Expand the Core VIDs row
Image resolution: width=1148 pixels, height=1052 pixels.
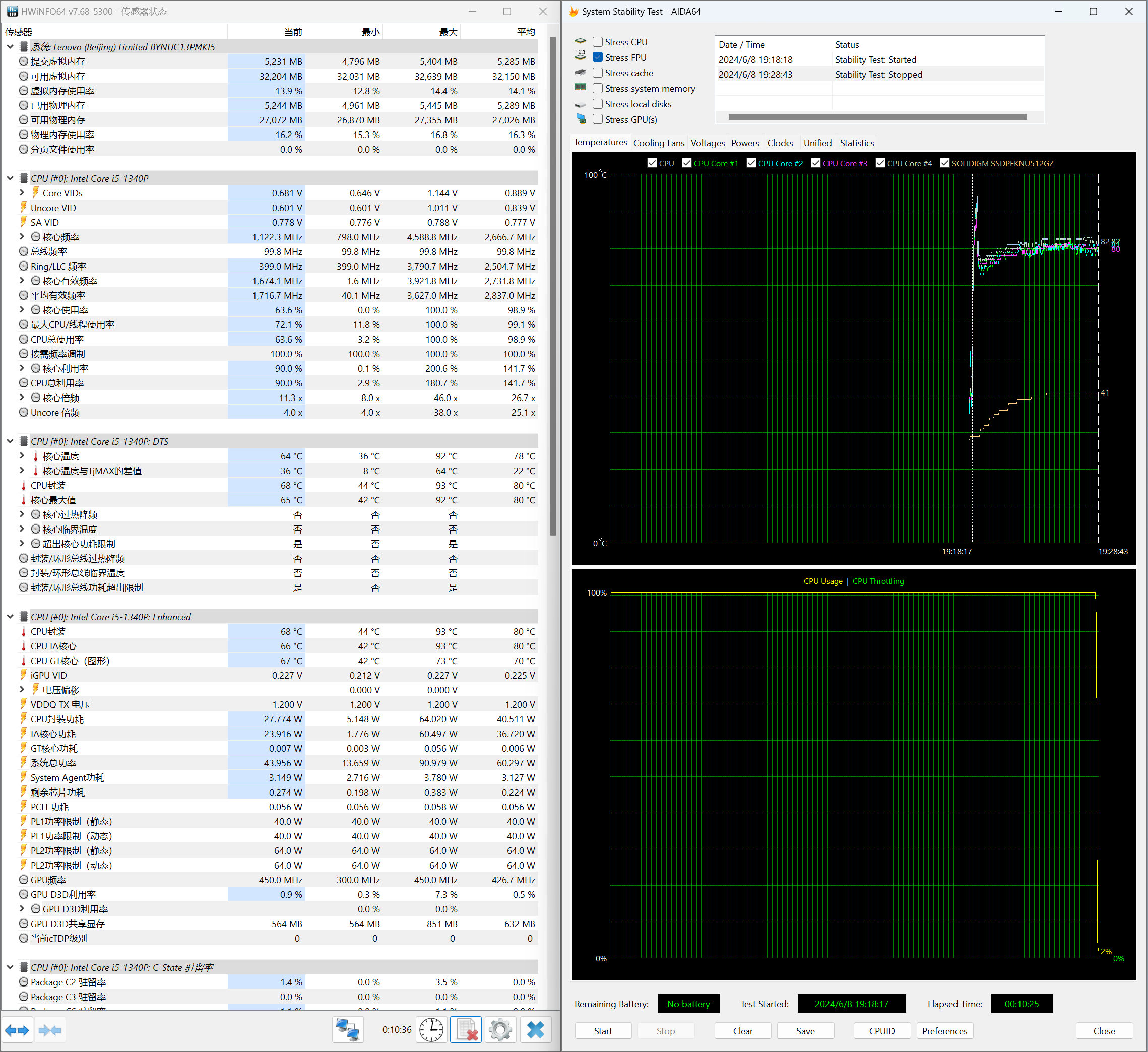click(22, 193)
